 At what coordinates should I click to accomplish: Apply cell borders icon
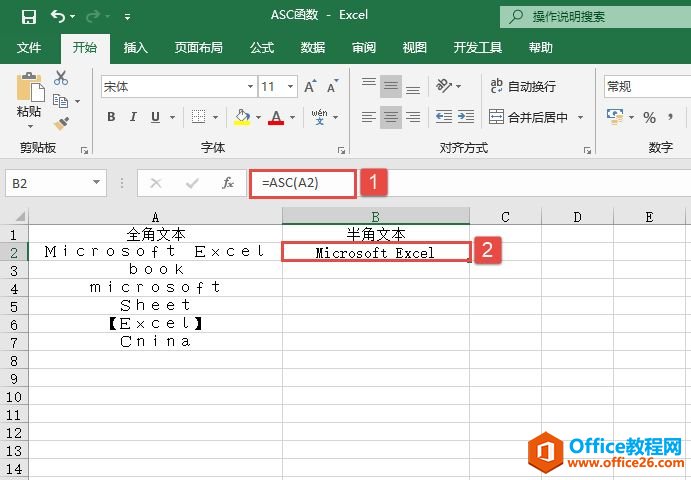pos(198,117)
